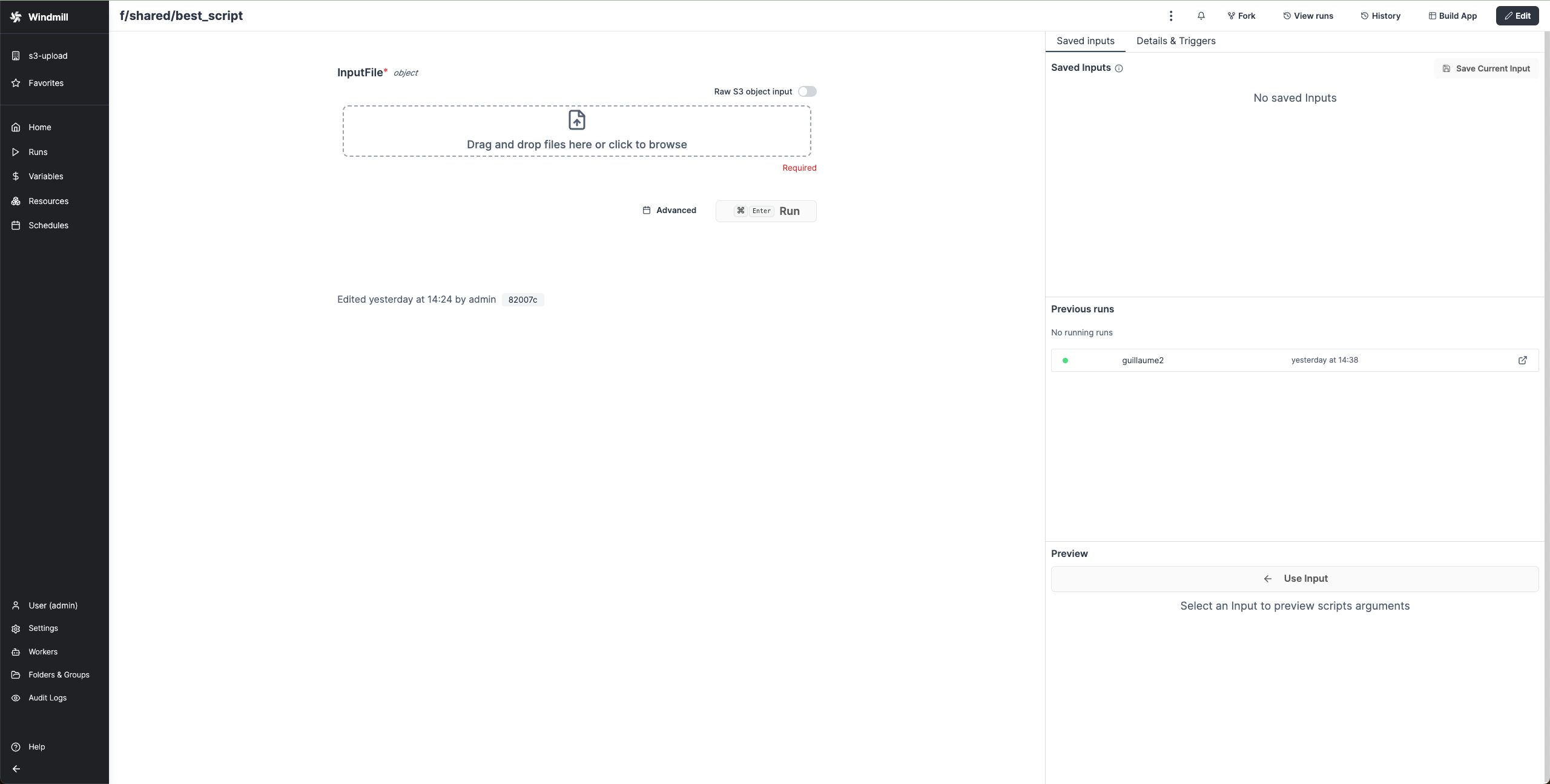1550x784 pixels.
Task: Click the Edit button
Action: 1517,16
